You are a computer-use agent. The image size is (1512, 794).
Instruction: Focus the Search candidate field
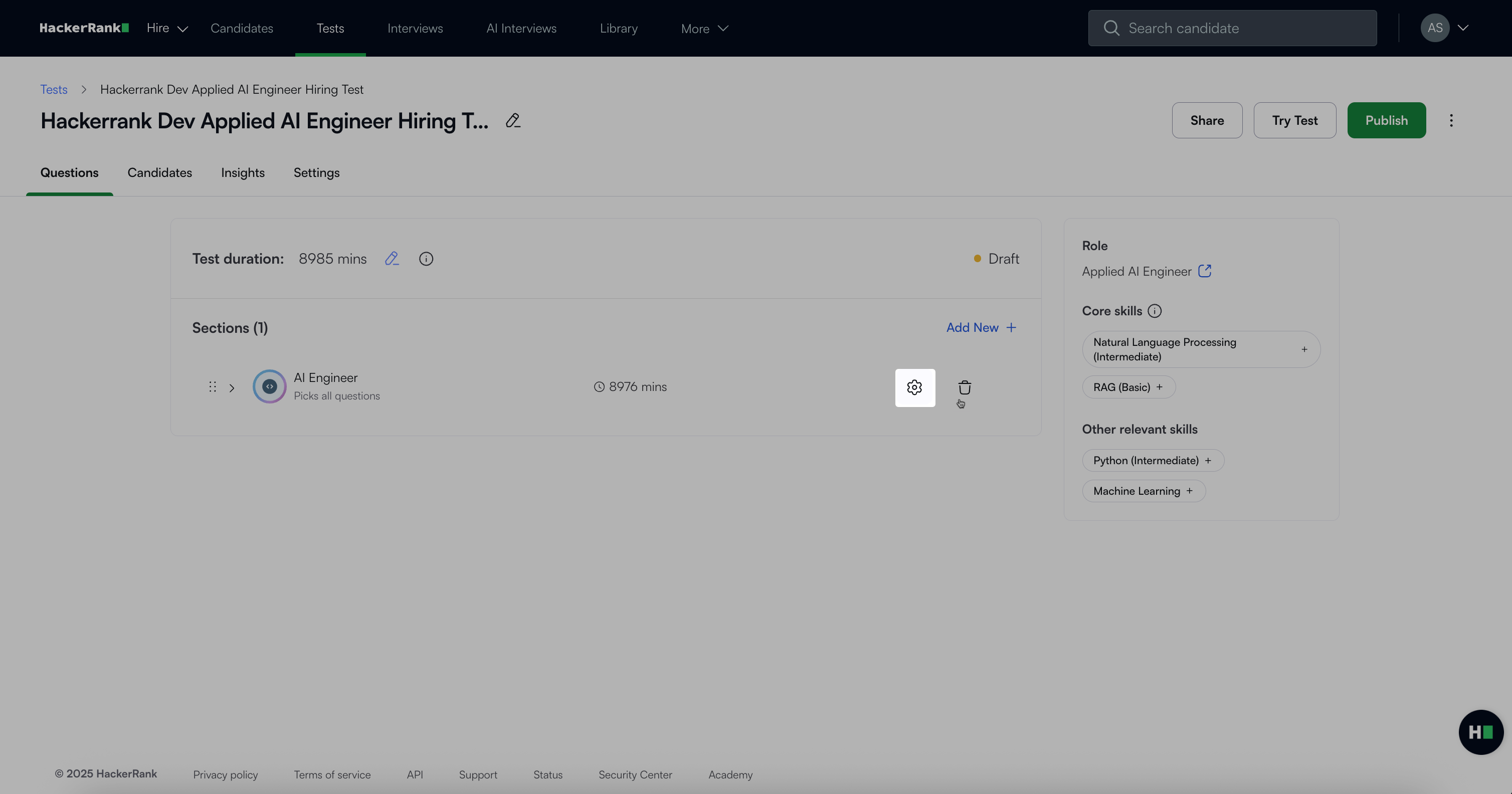point(1232,28)
